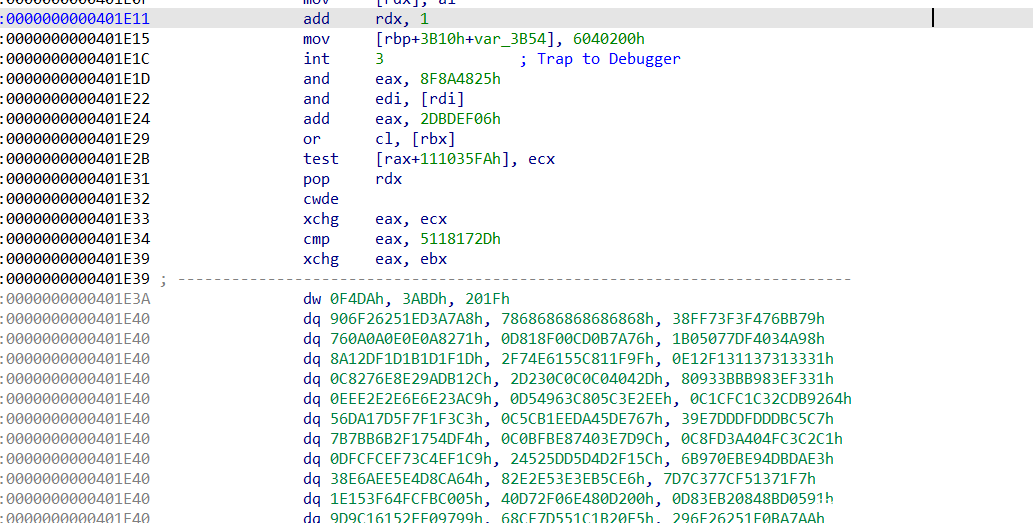1033x523 pixels.
Task: Click the address 0000000000401E3A of the dw line
Action: point(78,299)
